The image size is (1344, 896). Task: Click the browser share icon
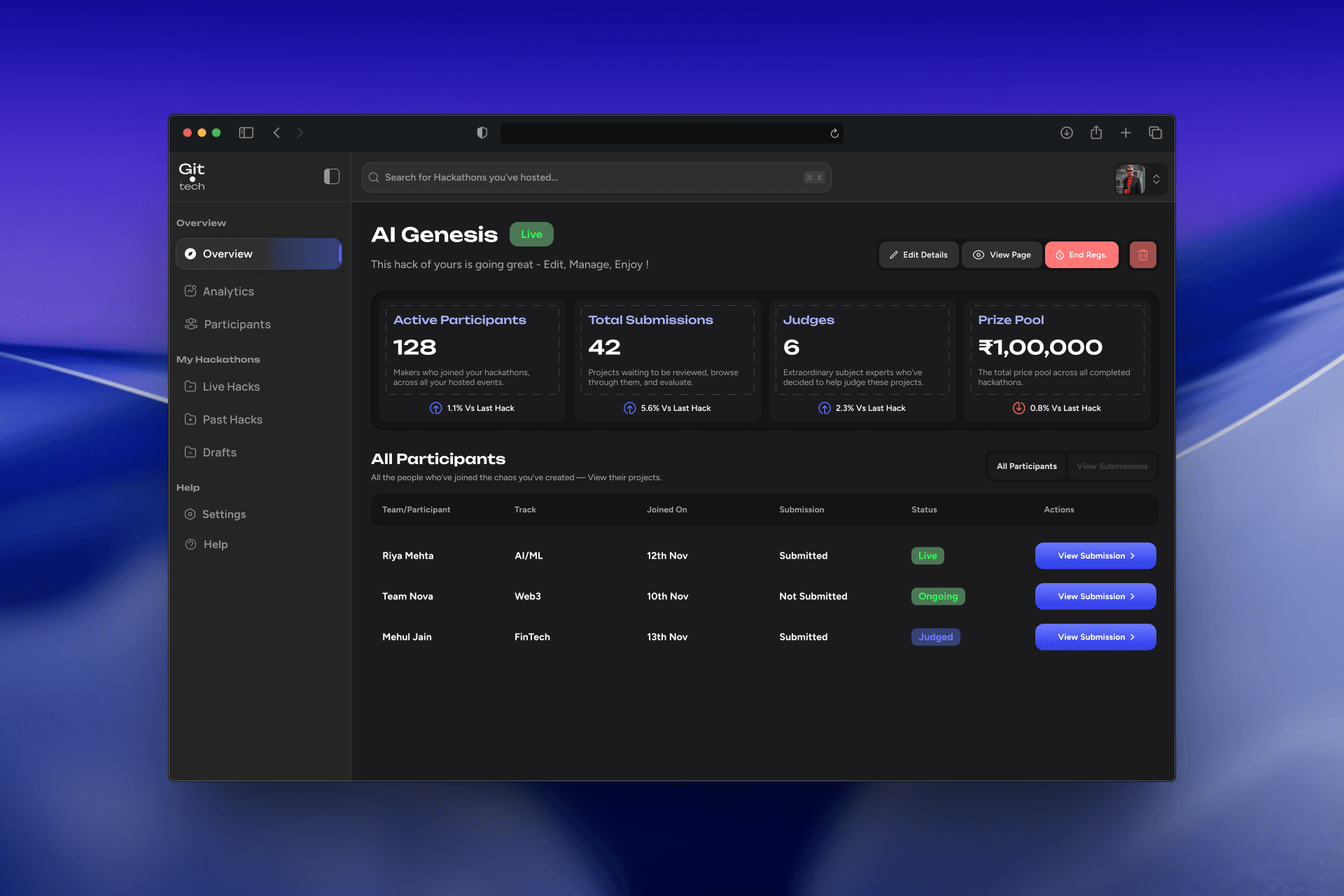coord(1096,133)
